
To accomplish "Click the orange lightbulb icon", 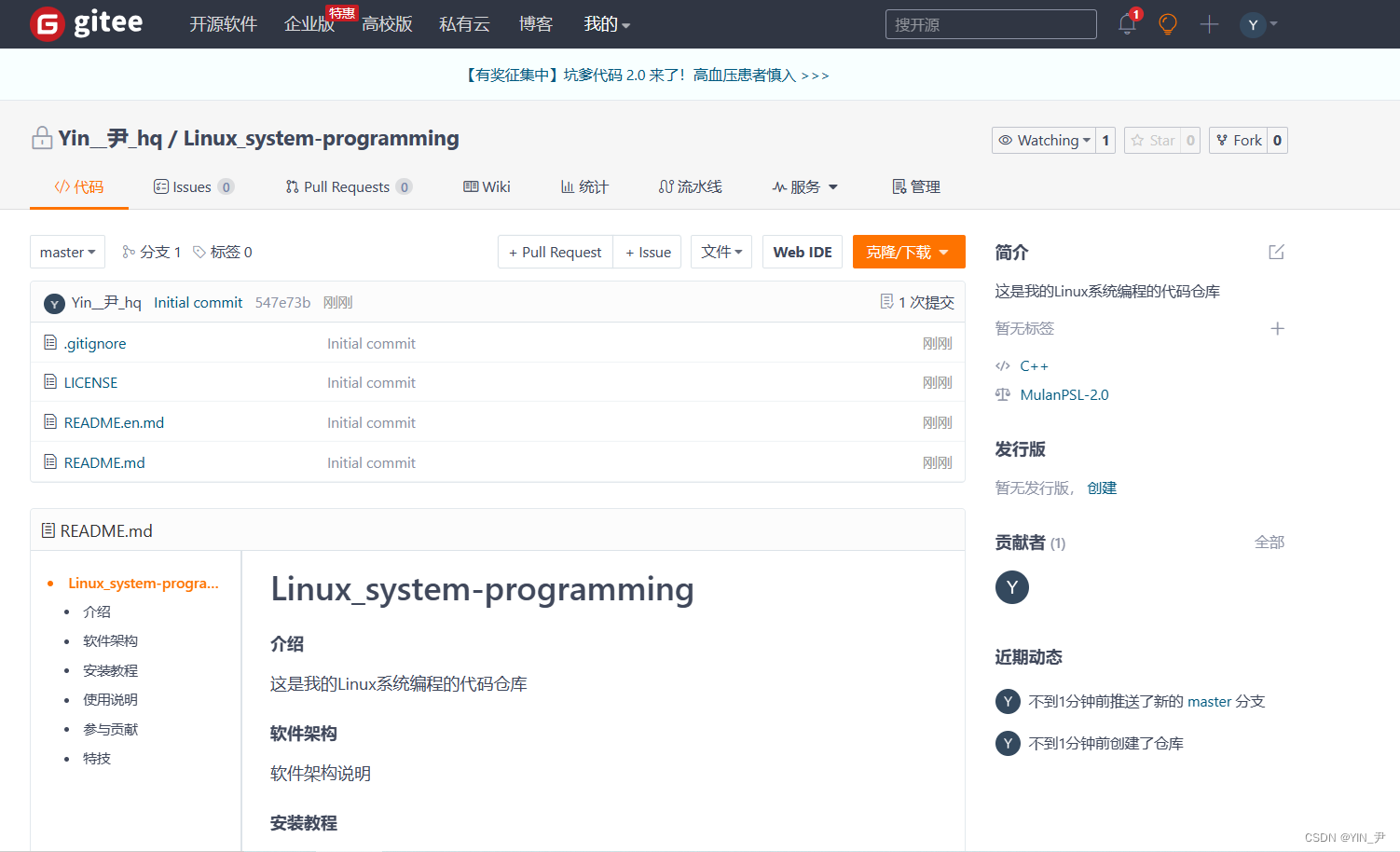I will [1167, 24].
